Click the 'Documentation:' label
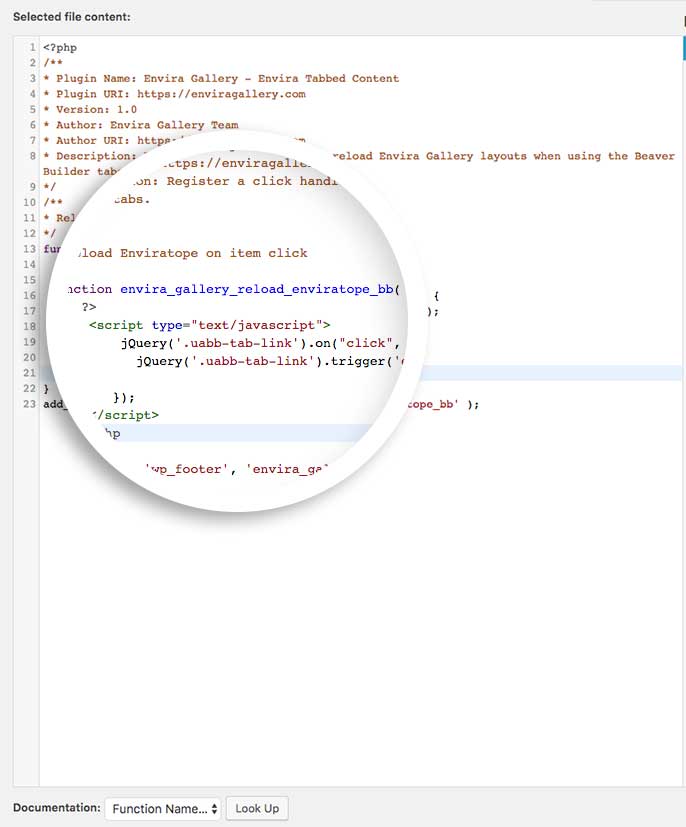The height and width of the screenshot is (827, 686). tap(57, 808)
